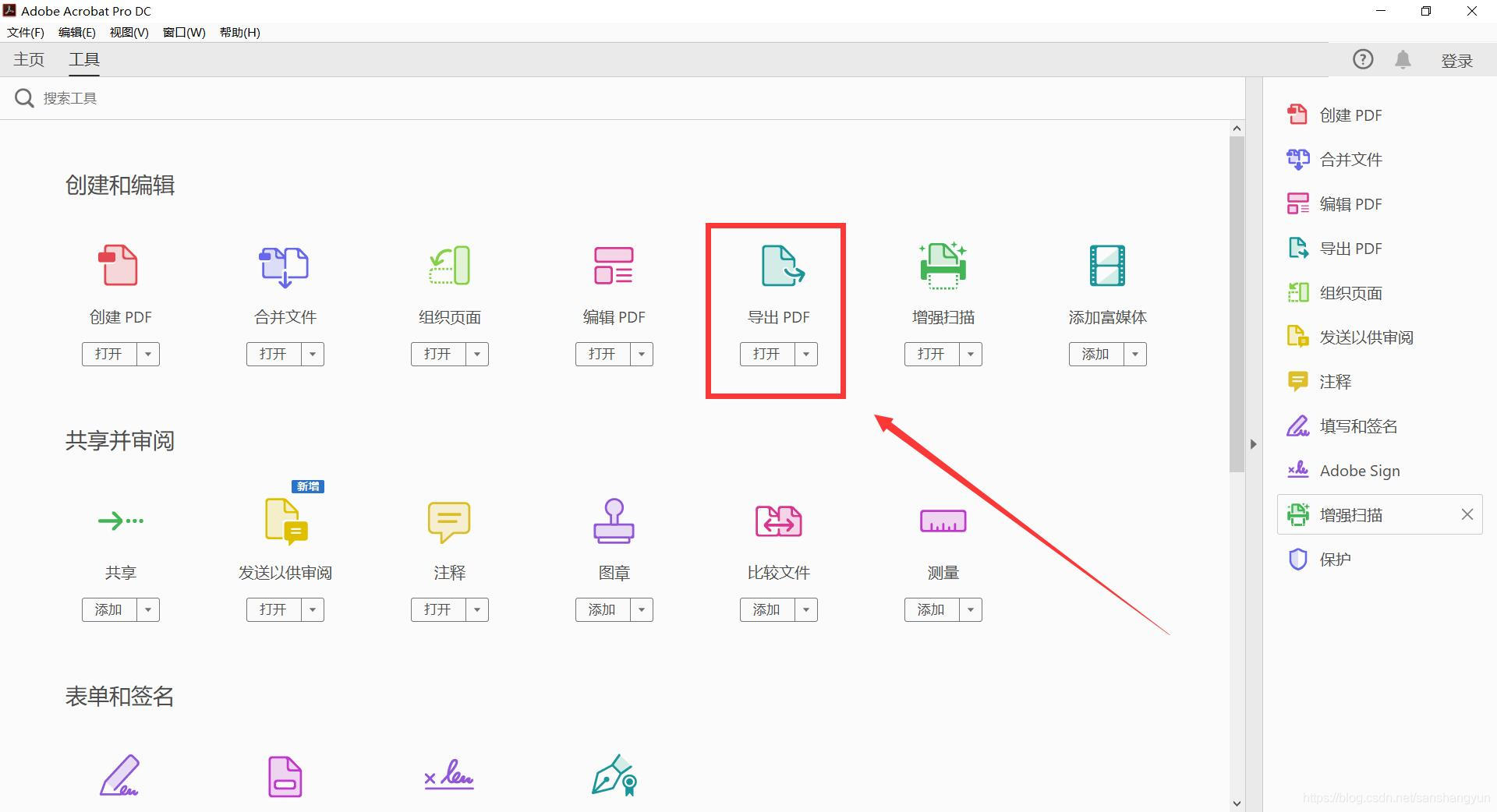Expand dropdown arrow next to 组织页面 打开
Viewport: 1497px width, 812px height.
click(x=477, y=354)
